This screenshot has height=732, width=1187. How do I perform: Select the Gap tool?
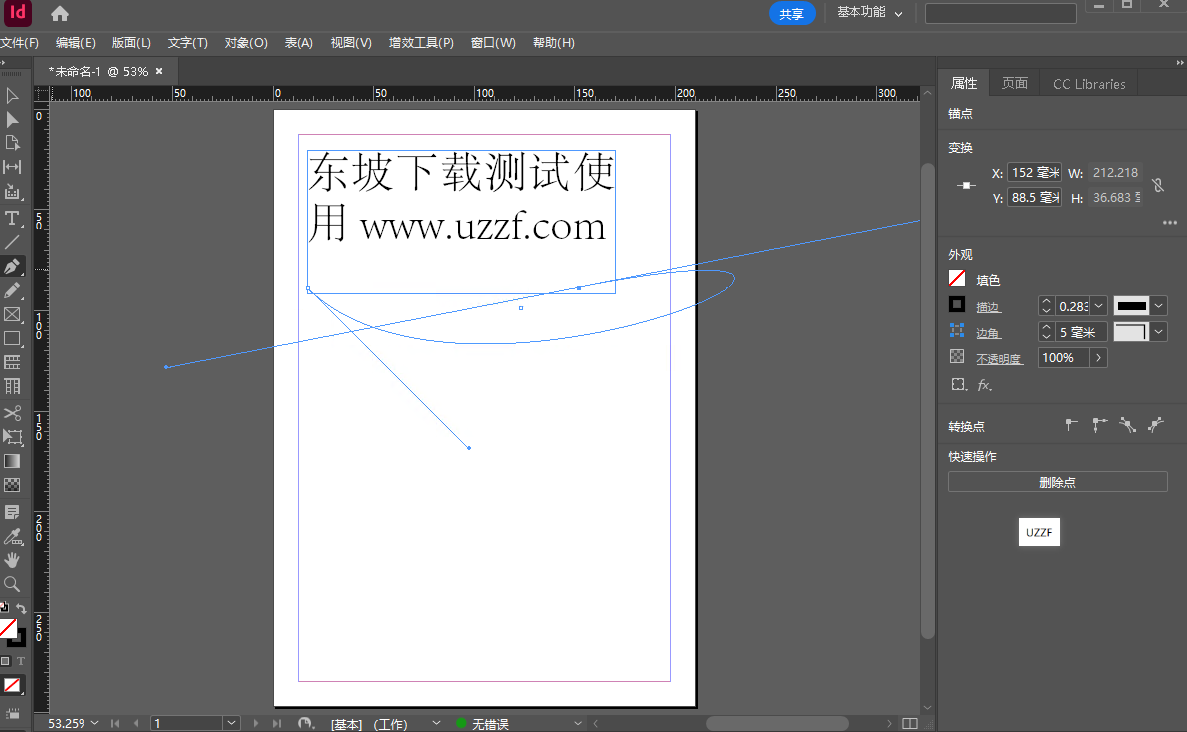pos(12,167)
